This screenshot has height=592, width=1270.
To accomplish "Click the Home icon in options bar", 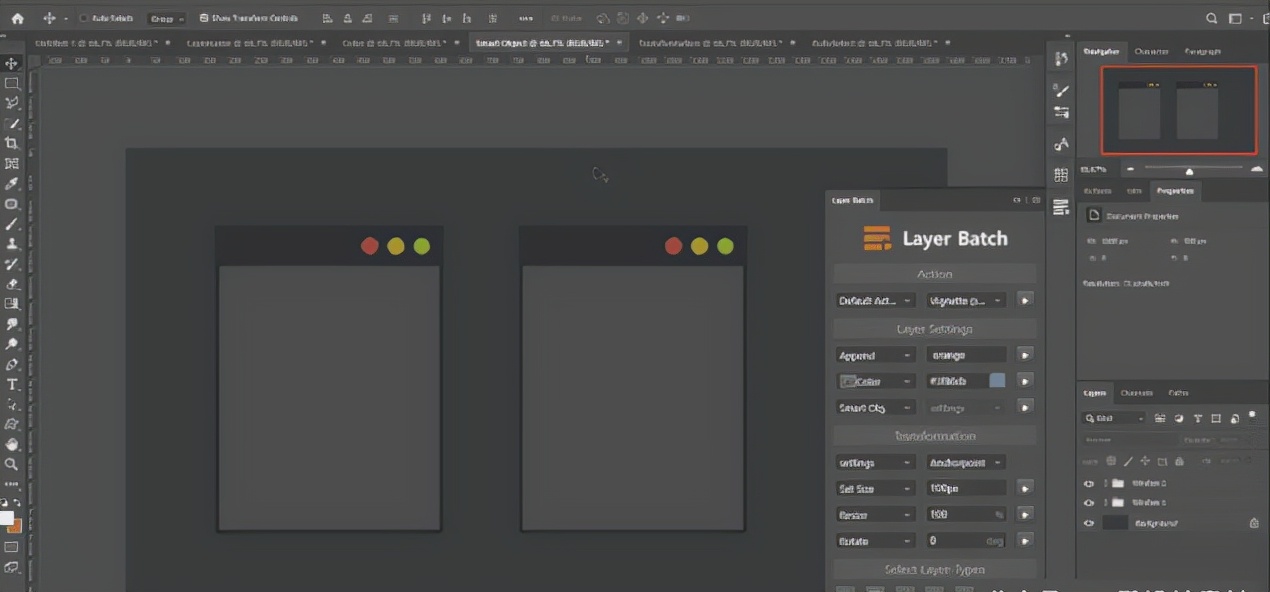I will pyautogui.click(x=17, y=18).
